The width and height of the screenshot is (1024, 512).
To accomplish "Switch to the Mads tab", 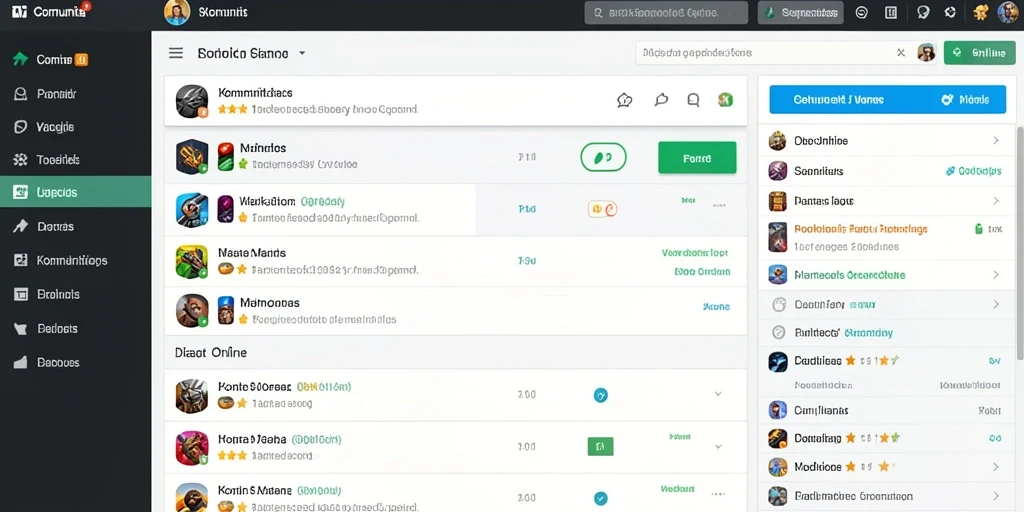I will click(x=967, y=99).
